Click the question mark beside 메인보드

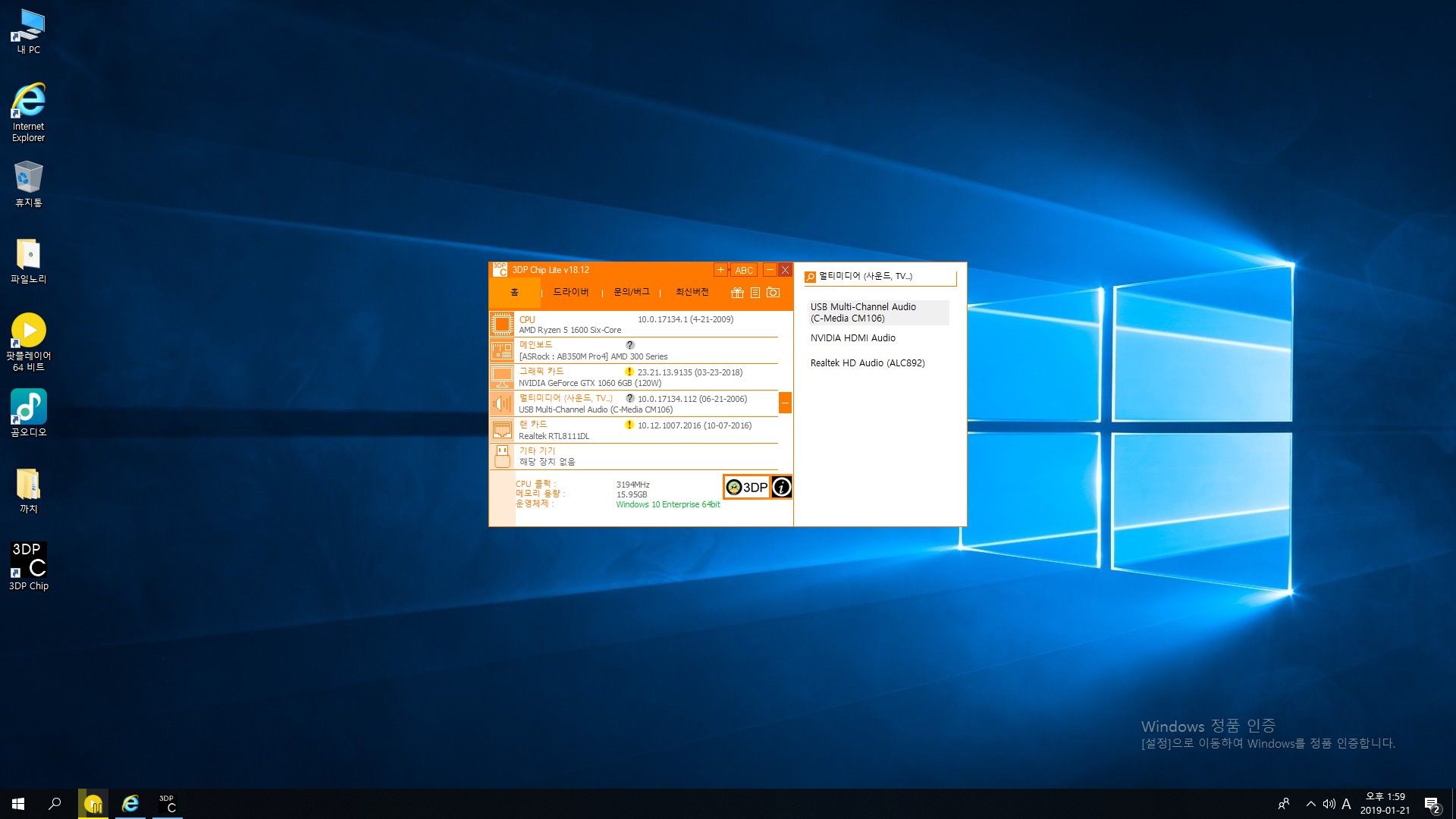[629, 345]
